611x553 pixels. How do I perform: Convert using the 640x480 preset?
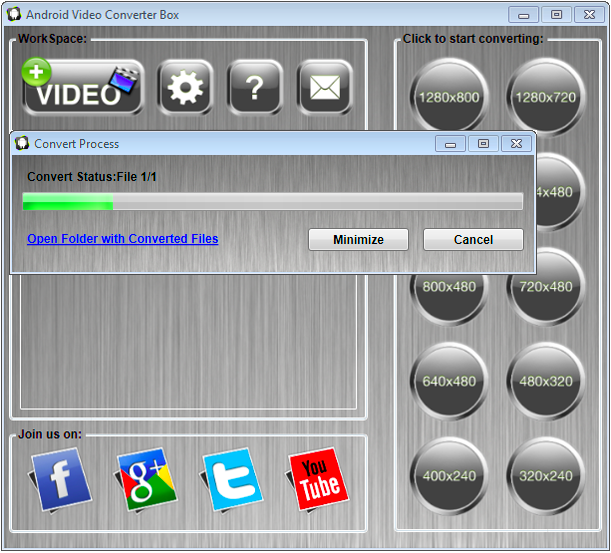pyautogui.click(x=449, y=381)
